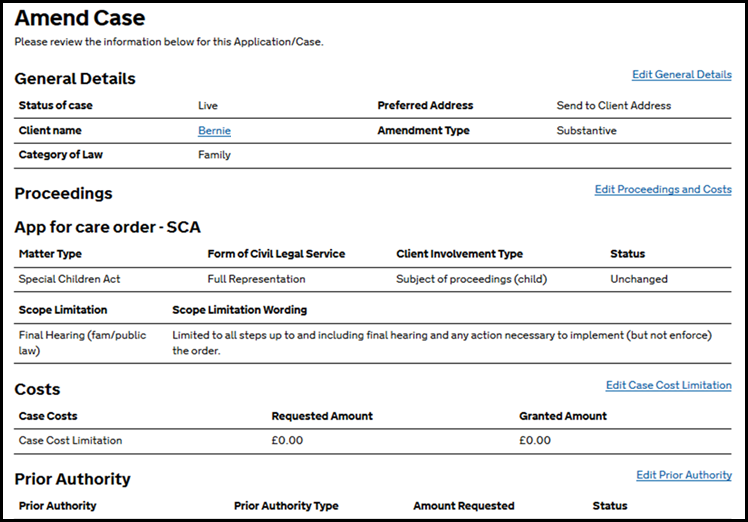Screen dimensions: 748x522
Task: Click the client name Bernie link
Action: tap(214, 131)
